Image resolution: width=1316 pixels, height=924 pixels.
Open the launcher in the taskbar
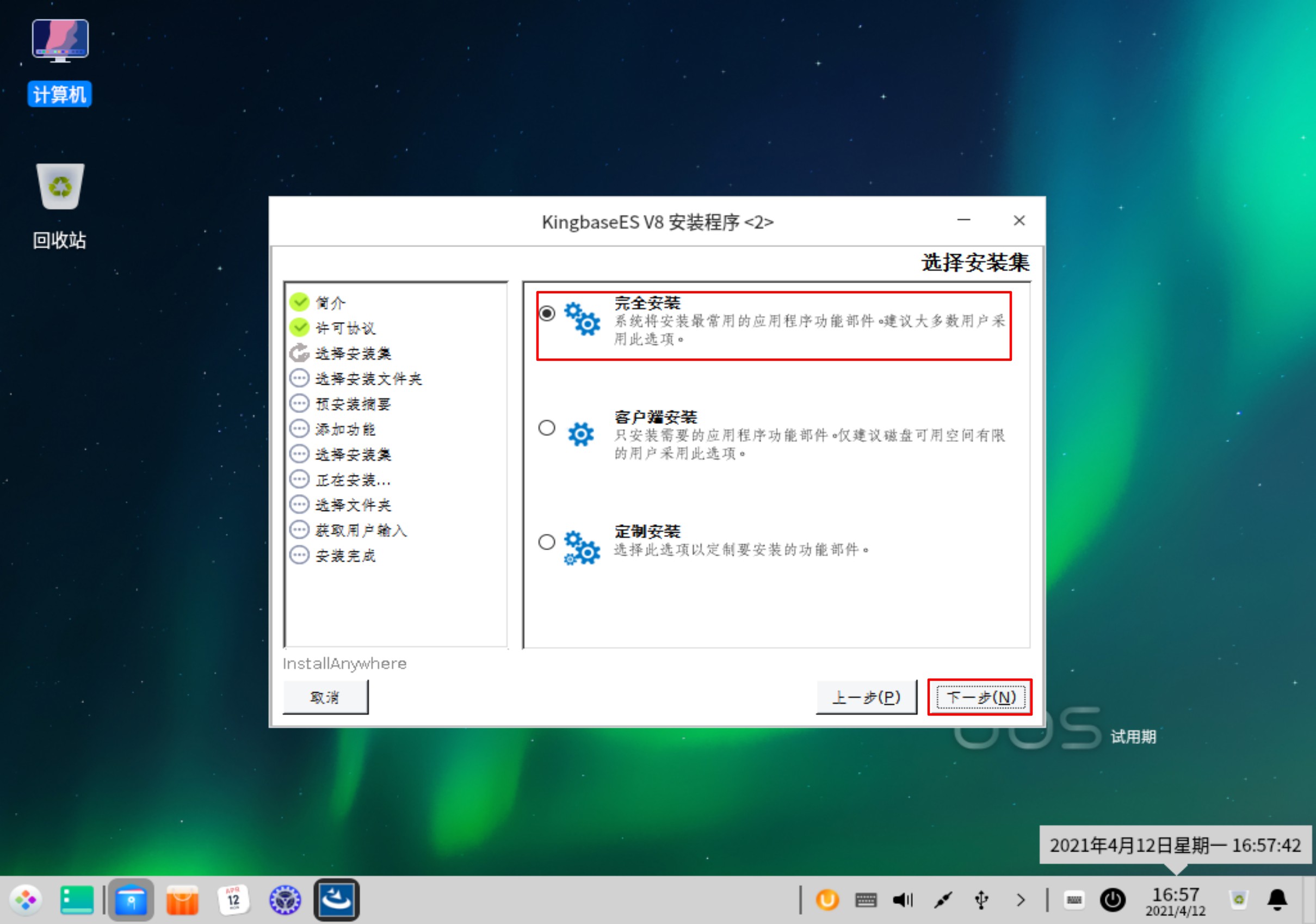tap(25, 900)
